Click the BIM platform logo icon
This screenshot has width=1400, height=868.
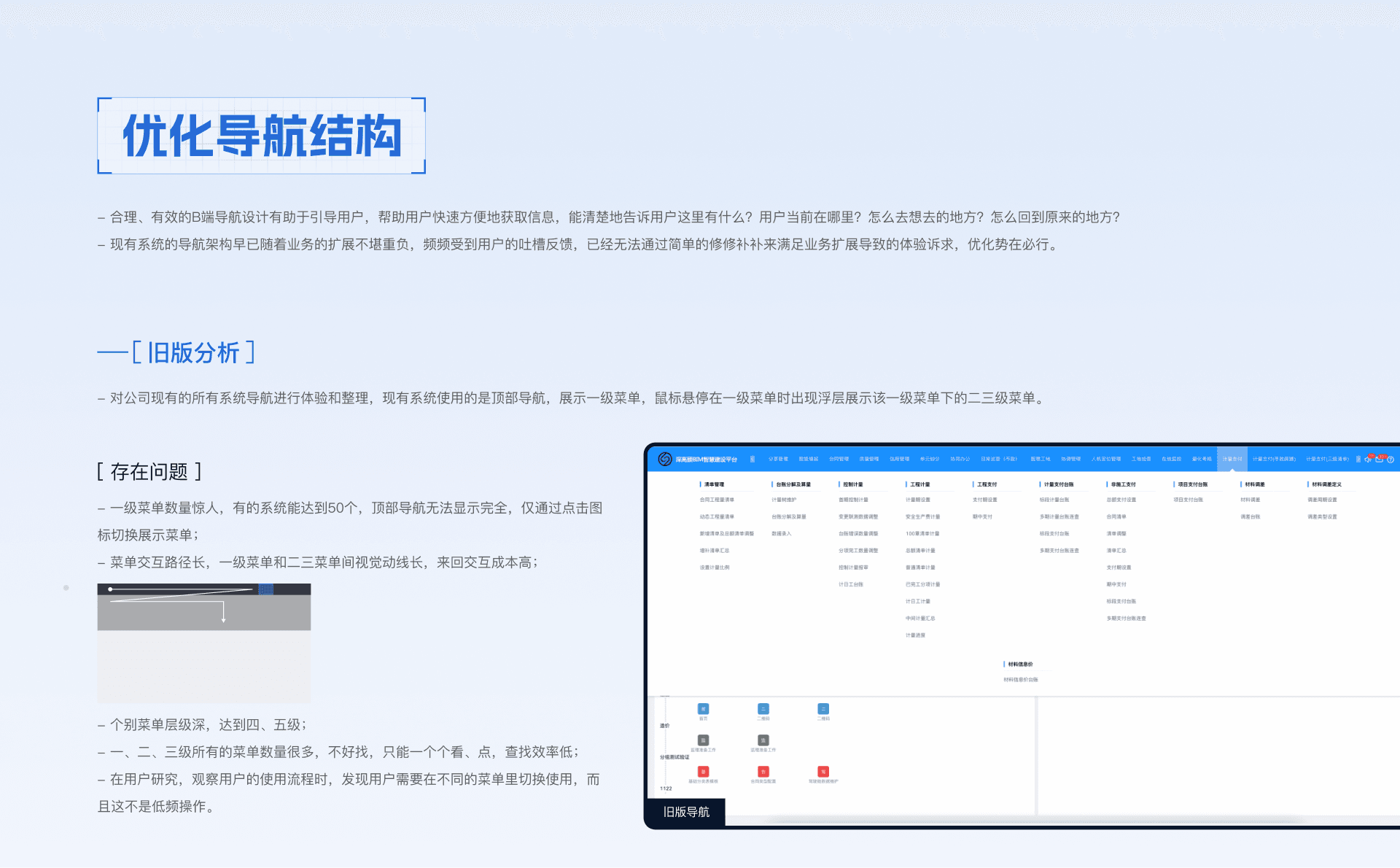(x=664, y=459)
